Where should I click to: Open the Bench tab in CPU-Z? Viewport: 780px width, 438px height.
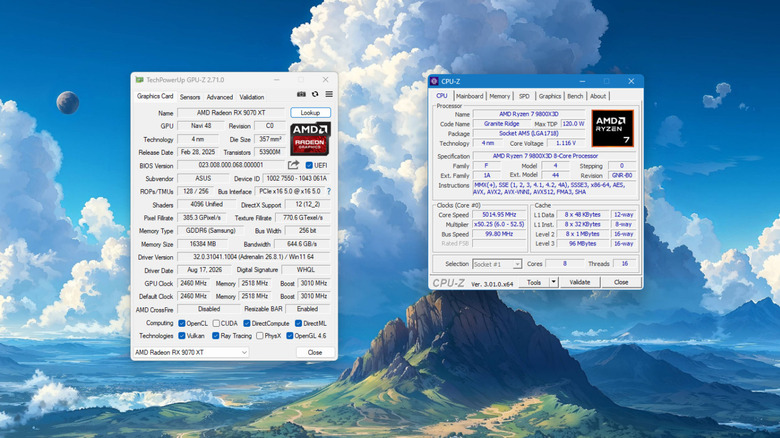pyautogui.click(x=575, y=96)
